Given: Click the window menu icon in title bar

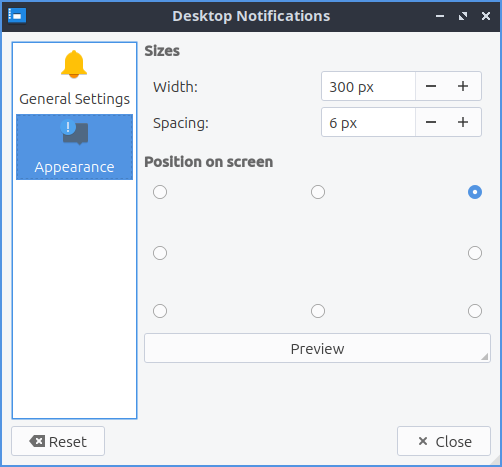Looking at the screenshot, I should point(17,16).
